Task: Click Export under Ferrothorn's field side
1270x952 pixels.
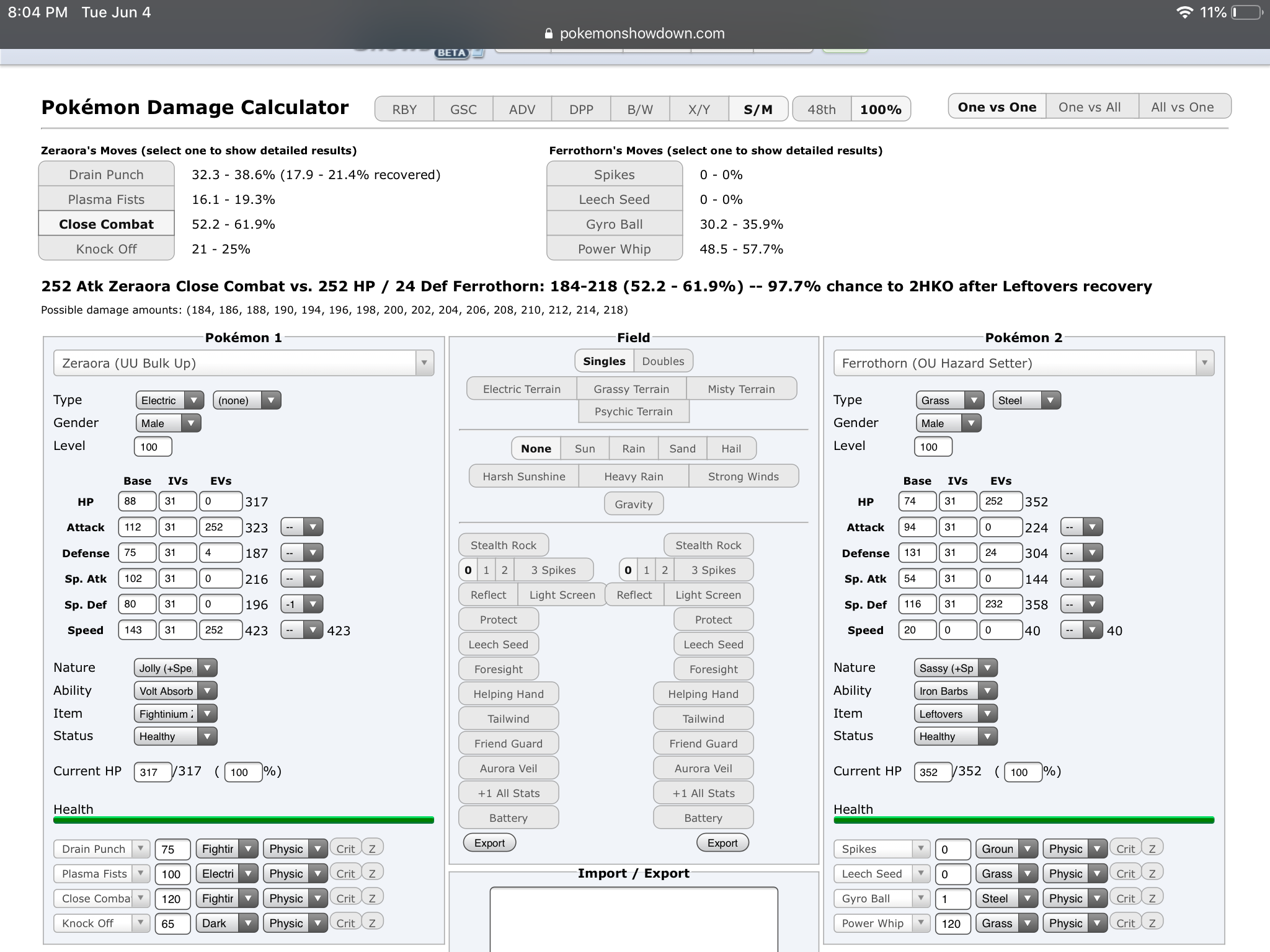Action: coord(722,842)
